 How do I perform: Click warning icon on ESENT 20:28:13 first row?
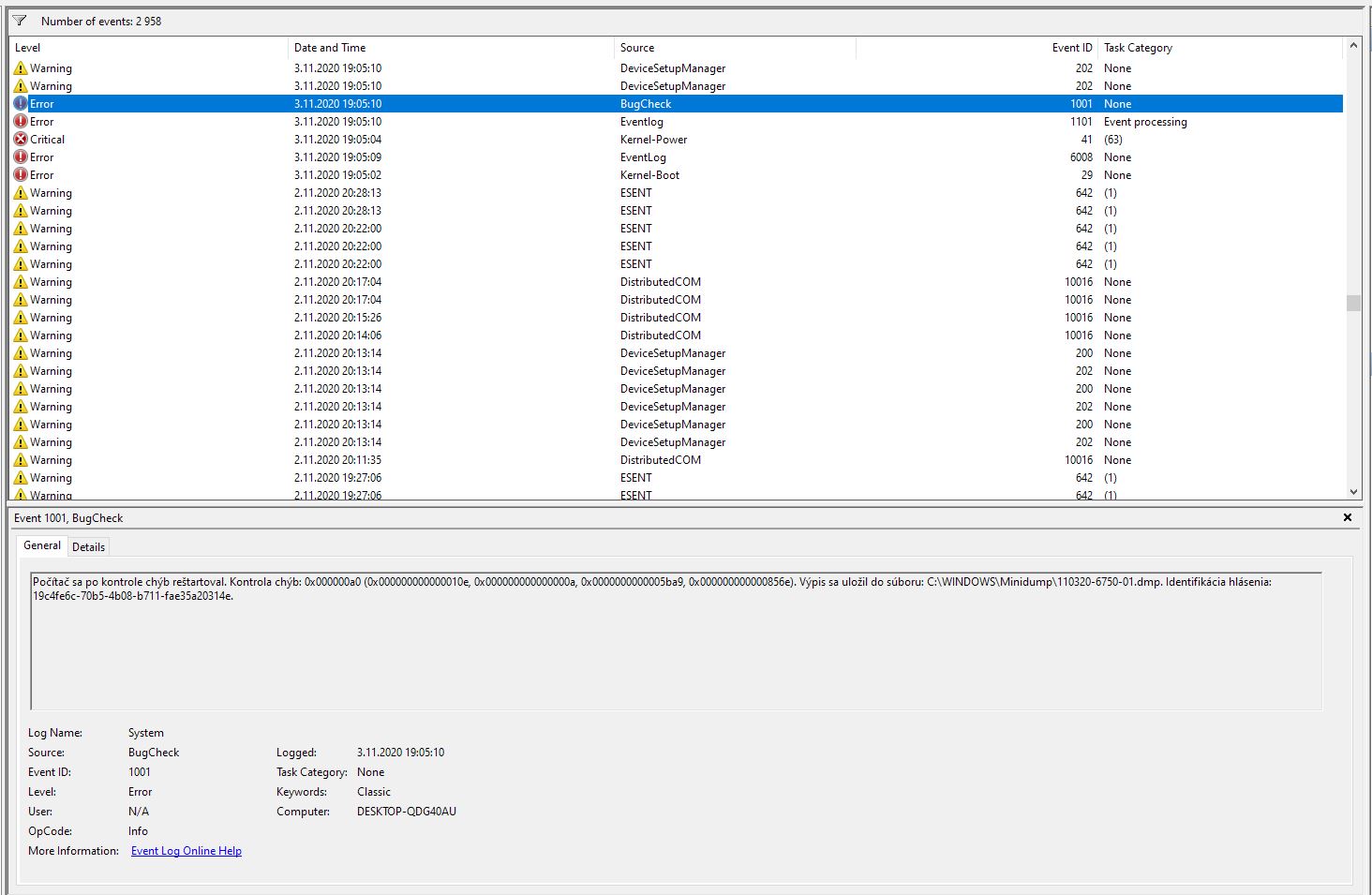tap(21, 193)
